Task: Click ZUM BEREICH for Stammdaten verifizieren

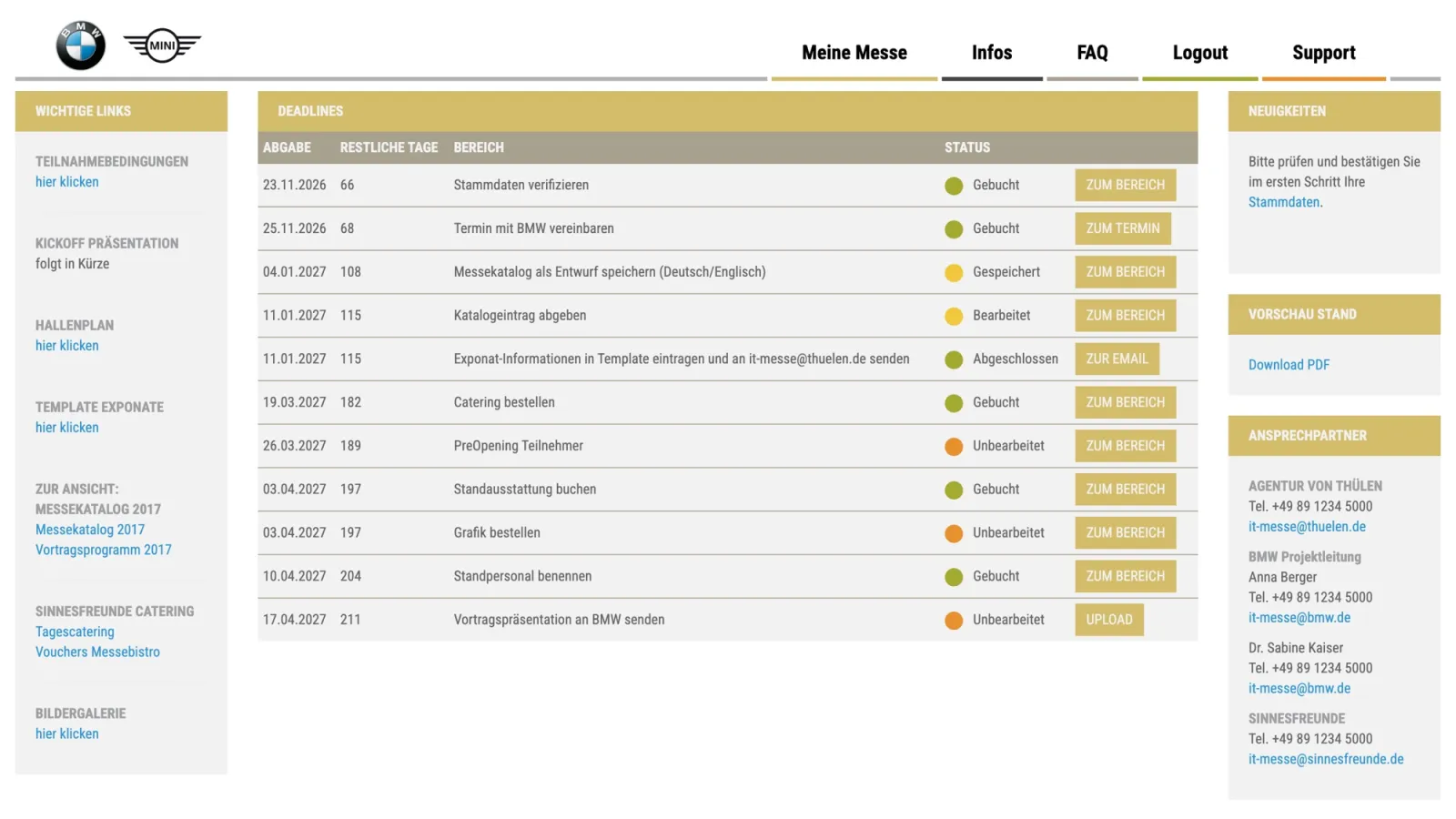Action: pos(1125,185)
